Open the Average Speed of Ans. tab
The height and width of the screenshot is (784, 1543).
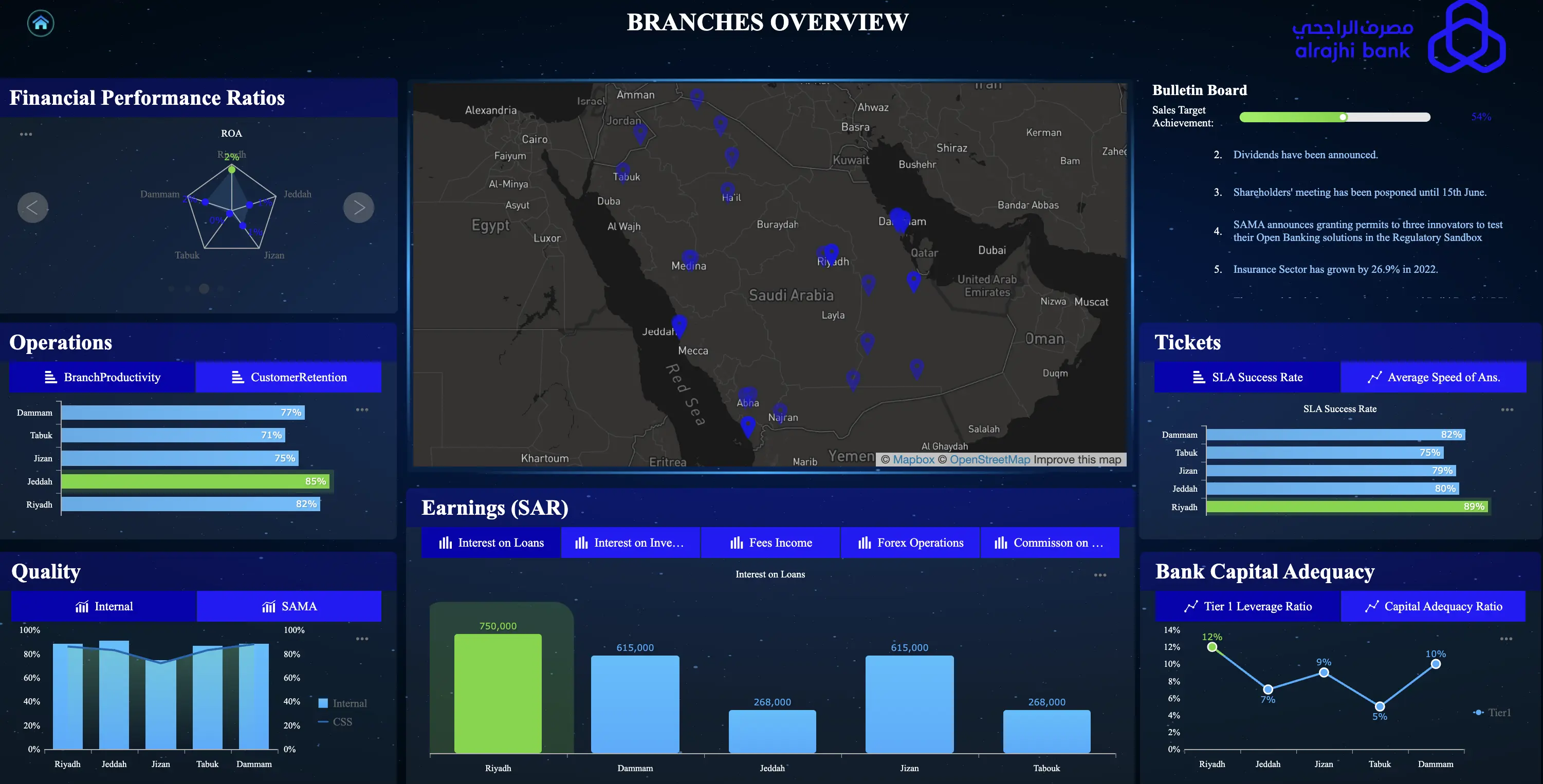coord(1433,377)
